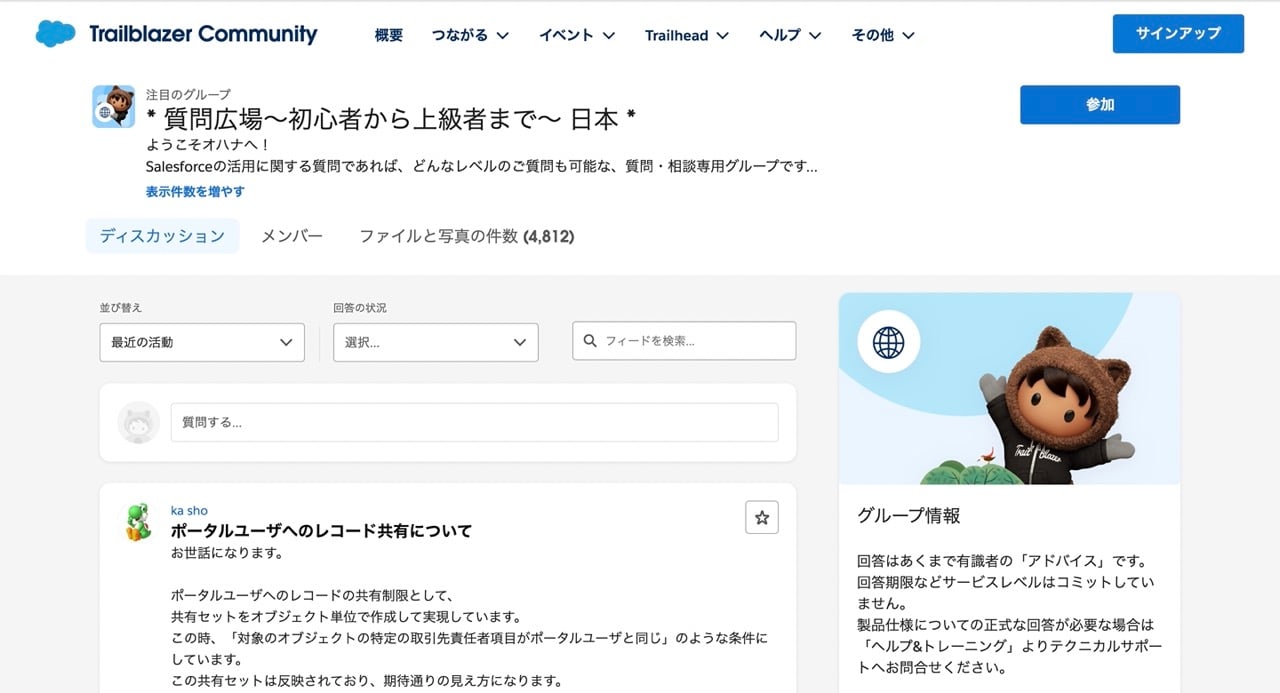Click the globe icon on group banner
1280x693 pixels.
pos(888,342)
